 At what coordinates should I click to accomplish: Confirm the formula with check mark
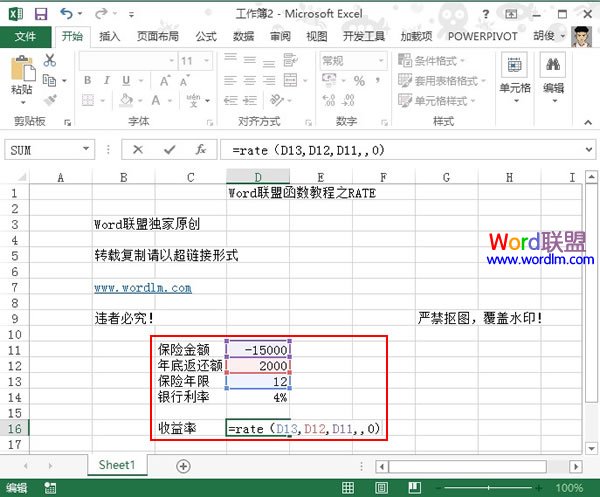tap(170, 150)
